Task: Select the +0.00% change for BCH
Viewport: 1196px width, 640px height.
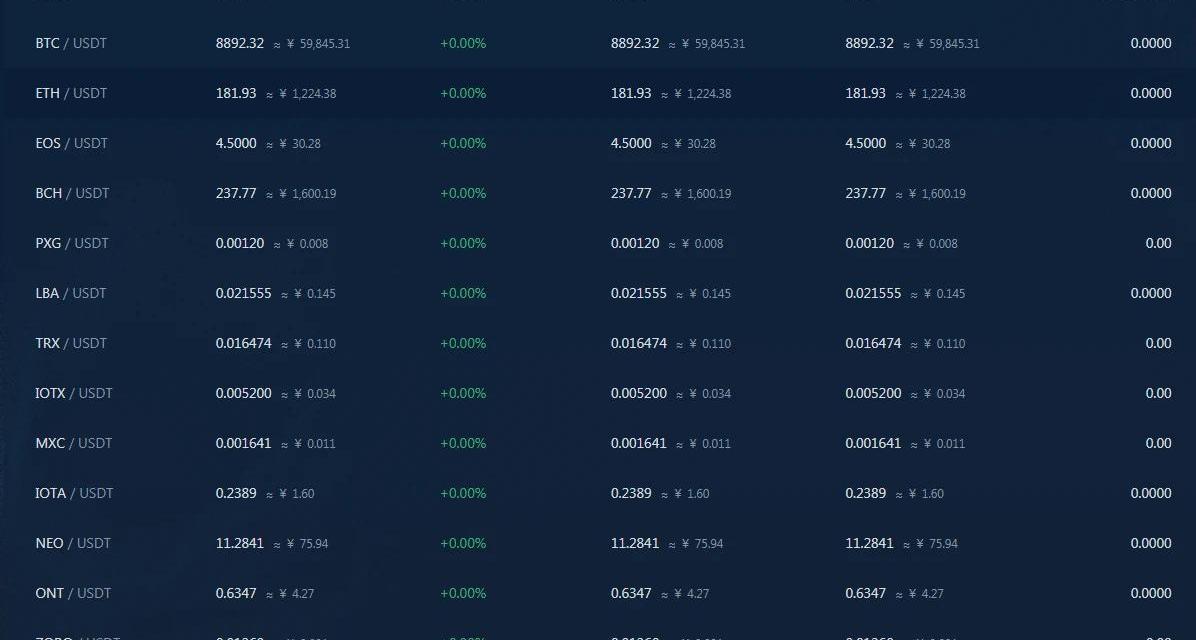Action: point(463,194)
